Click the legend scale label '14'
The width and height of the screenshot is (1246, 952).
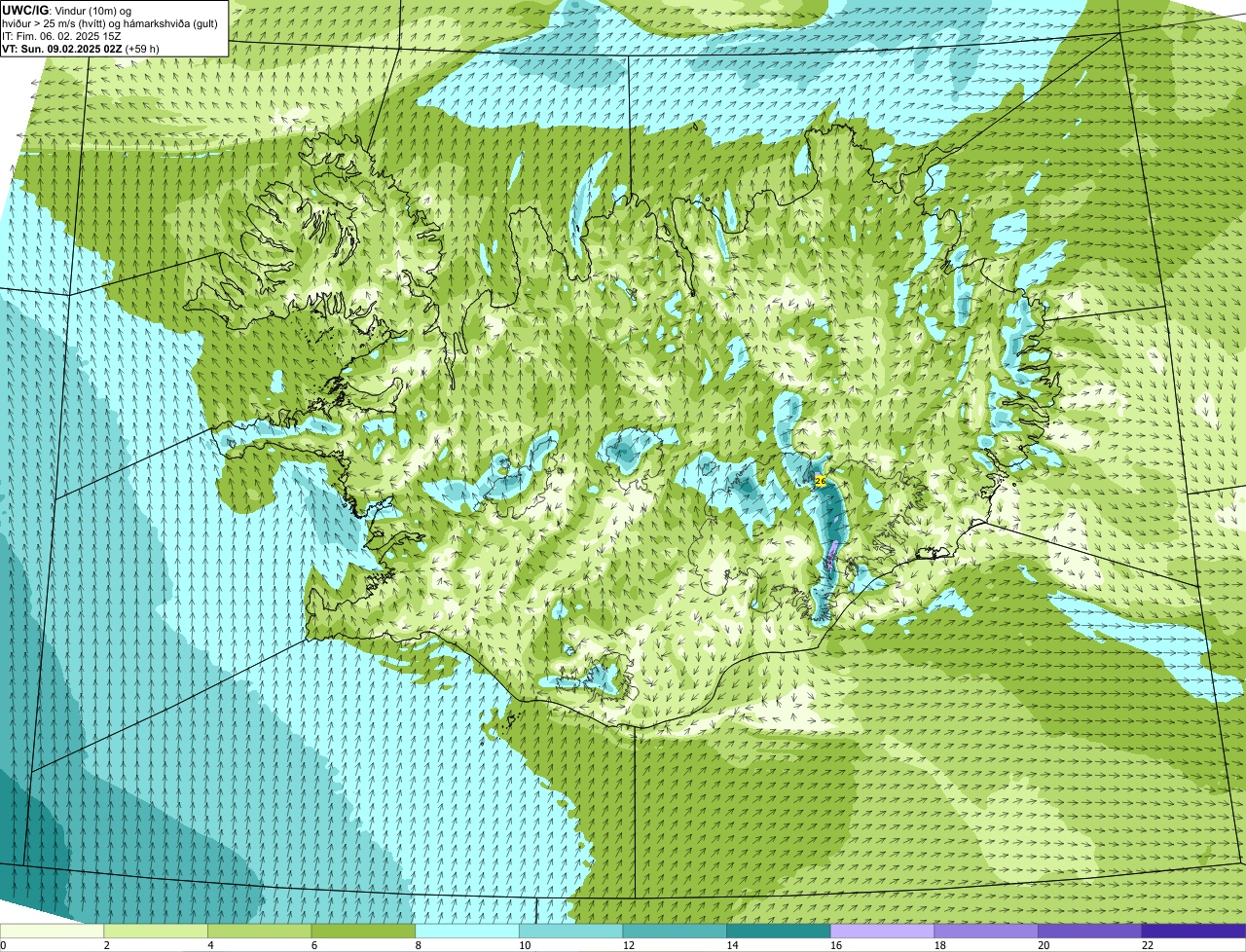point(732,945)
